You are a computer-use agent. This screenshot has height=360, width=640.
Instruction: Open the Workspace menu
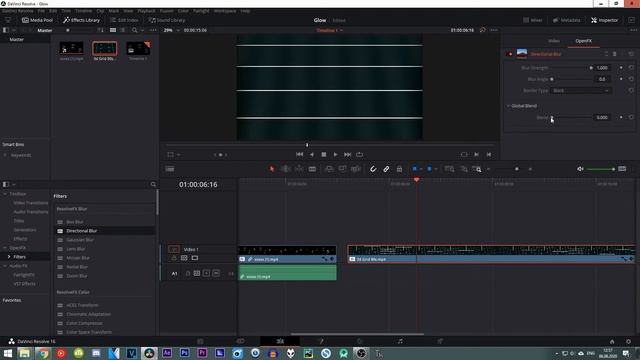[225, 11]
